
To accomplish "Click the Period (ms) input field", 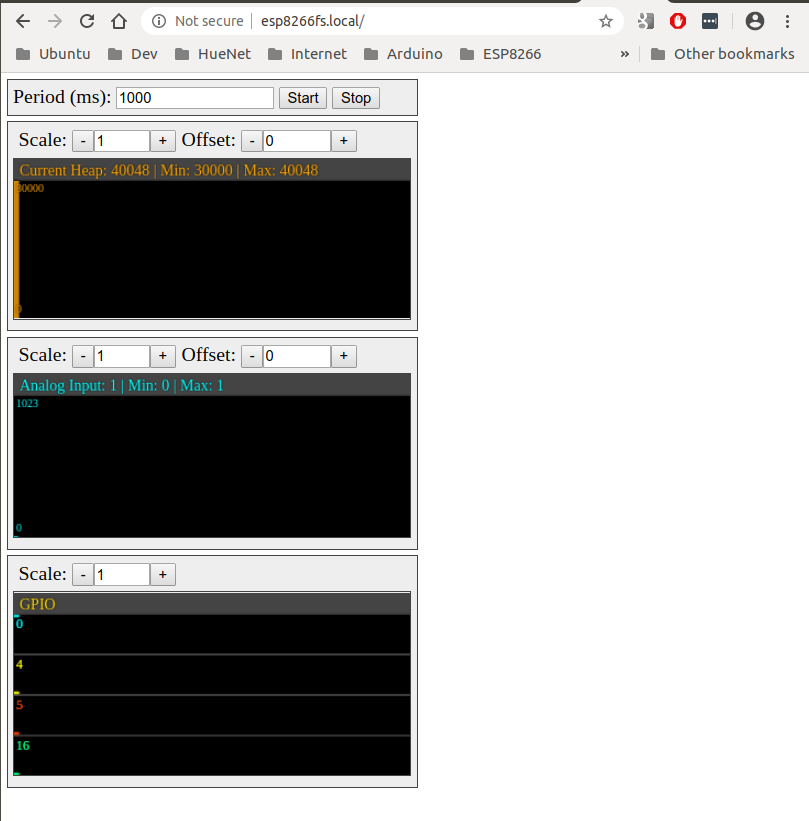I will pyautogui.click(x=195, y=97).
